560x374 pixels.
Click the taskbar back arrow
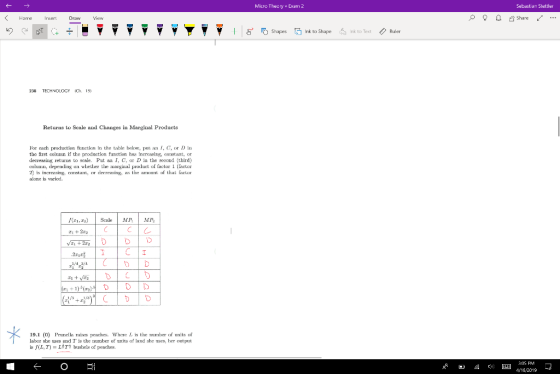click(37, 366)
